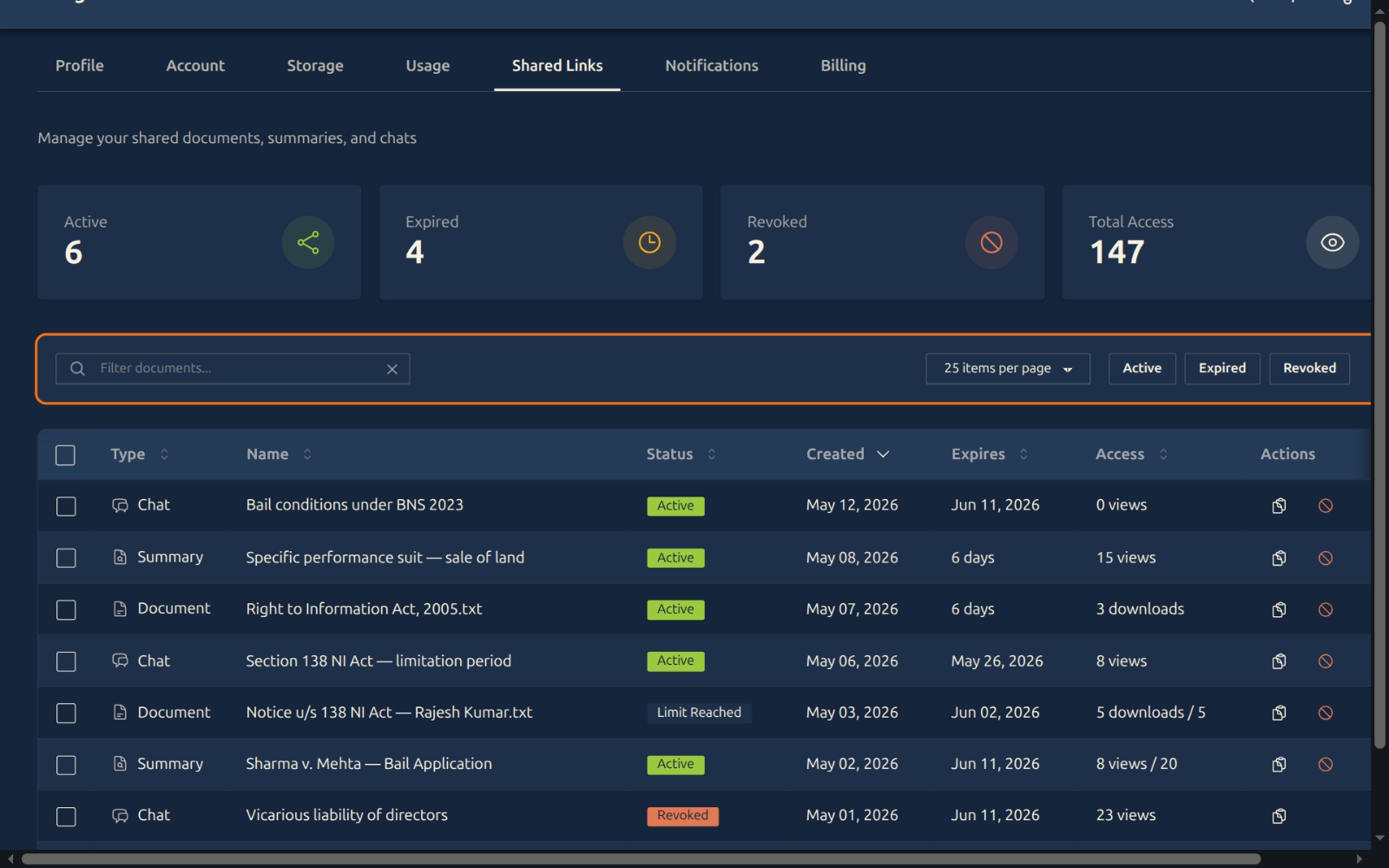
Task: Go to the Storage tab
Action: [315, 66]
